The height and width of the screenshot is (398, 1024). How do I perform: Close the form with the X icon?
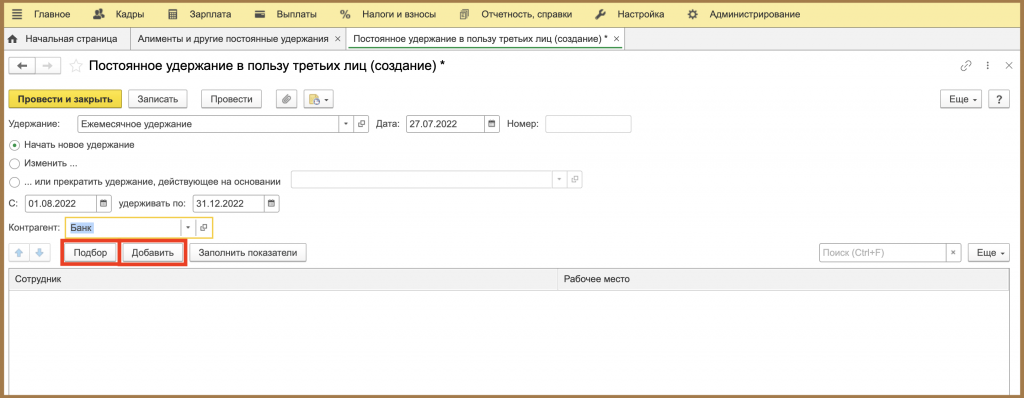[x=1008, y=65]
